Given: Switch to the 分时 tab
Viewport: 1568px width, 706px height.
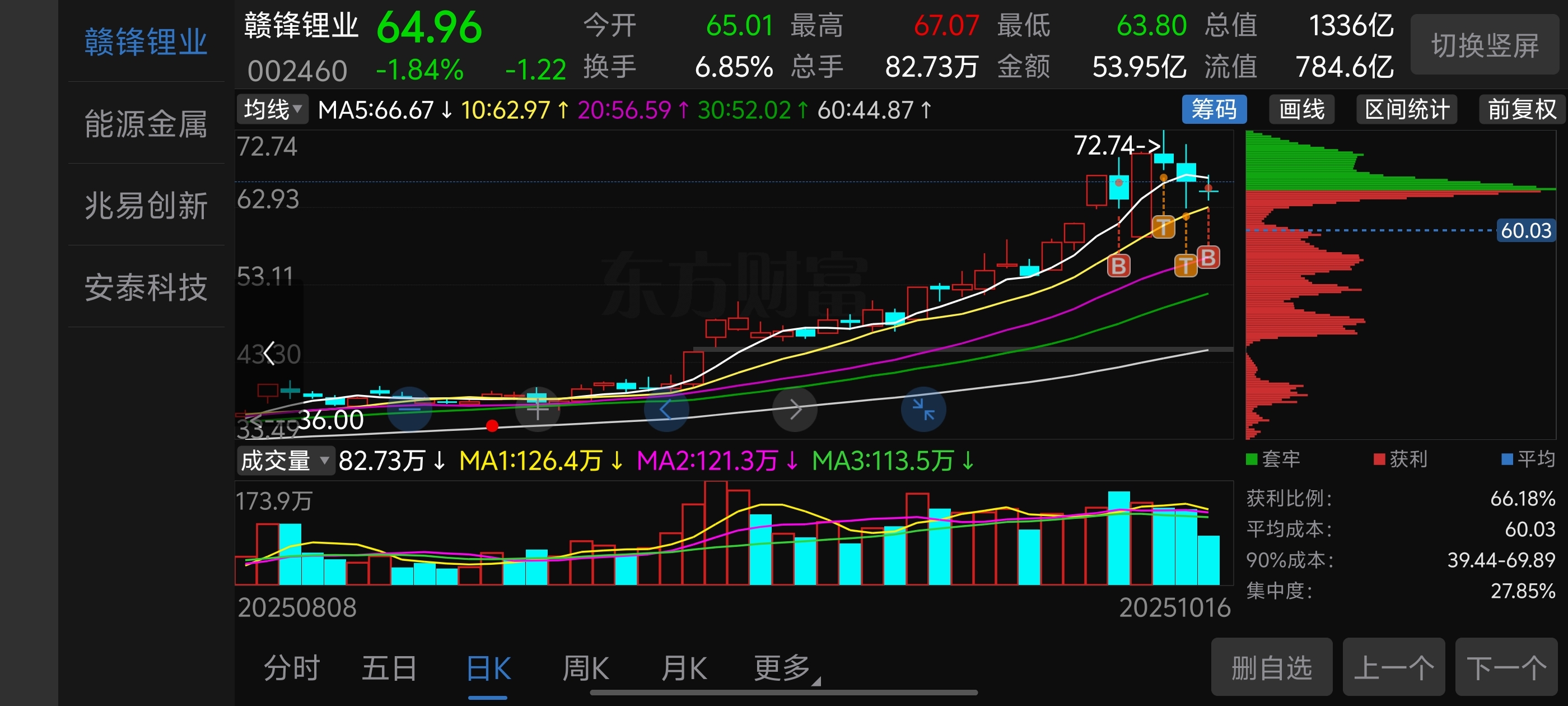Looking at the screenshot, I should pos(291,668).
